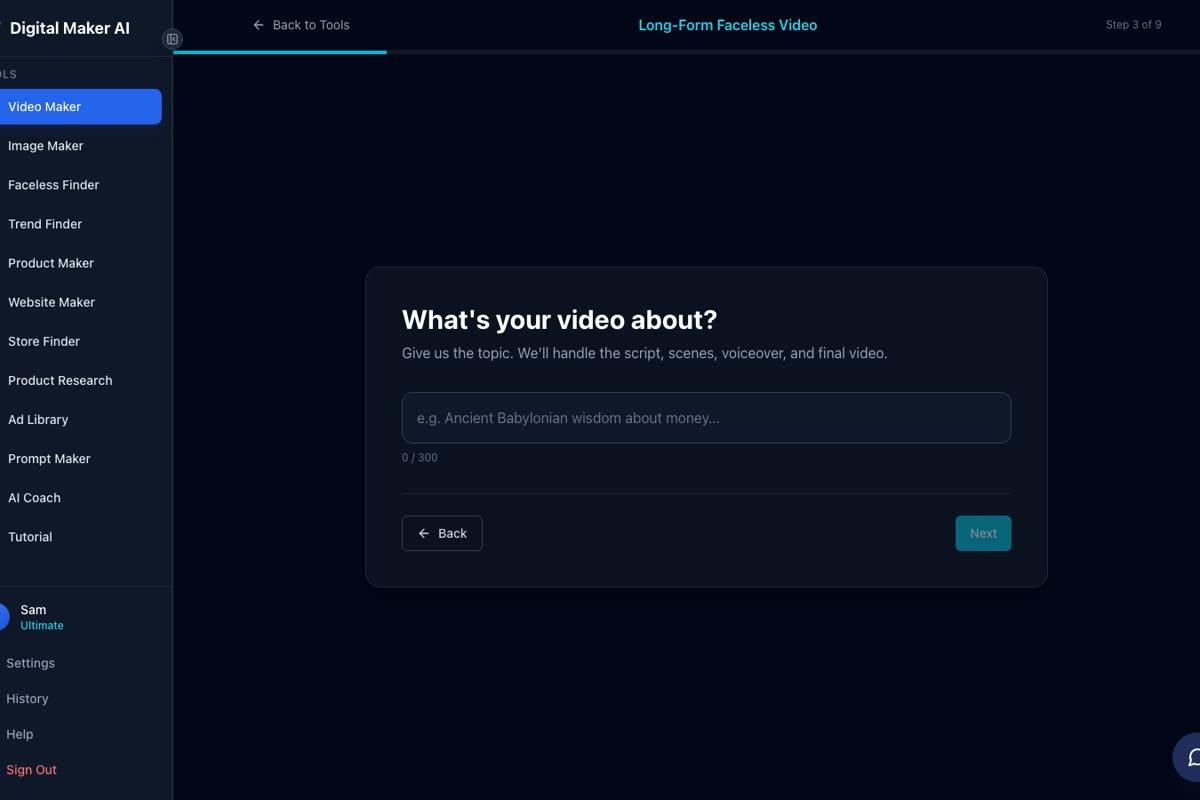This screenshot has width=1200, height=800.
Task: View History
Action: (27, 699)
